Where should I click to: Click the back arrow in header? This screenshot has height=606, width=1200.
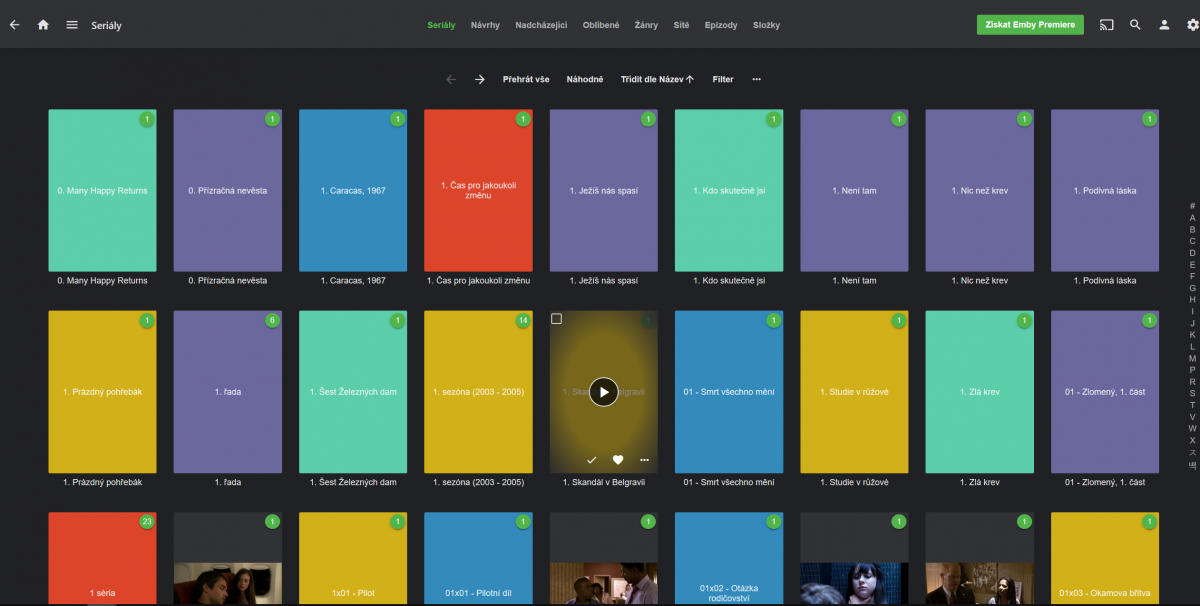coord(14,25)
